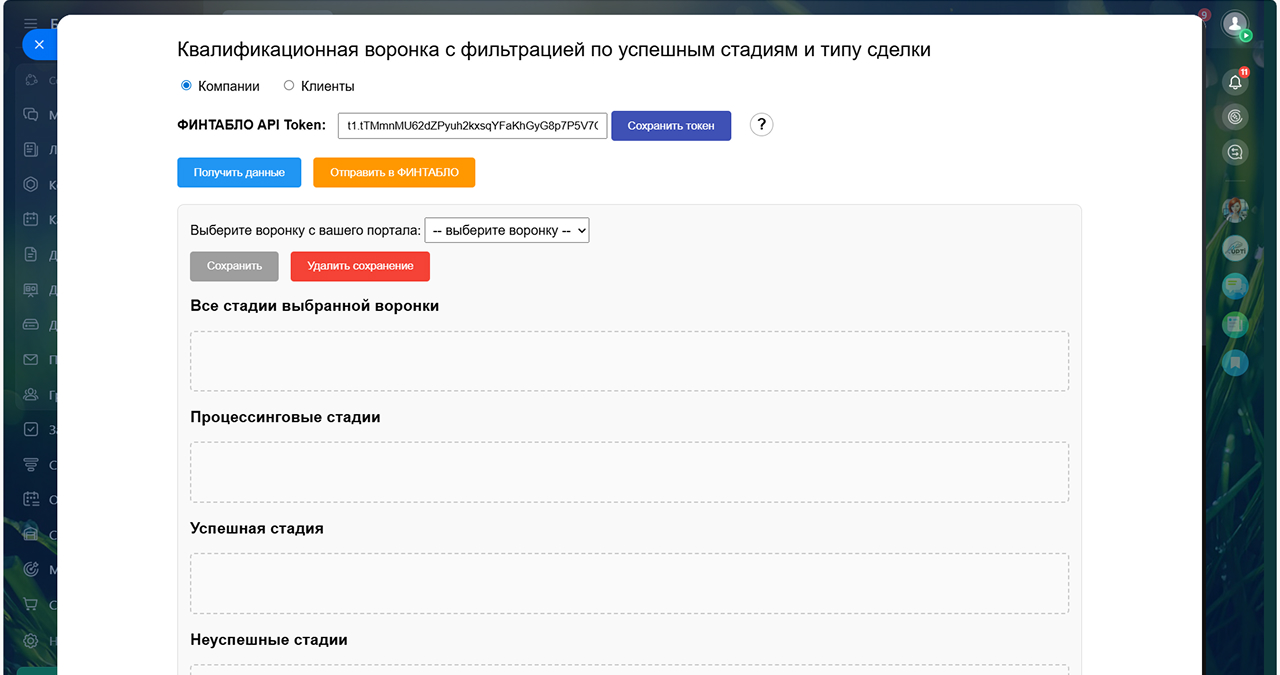Select the Компании radio button

pos(186,86)
